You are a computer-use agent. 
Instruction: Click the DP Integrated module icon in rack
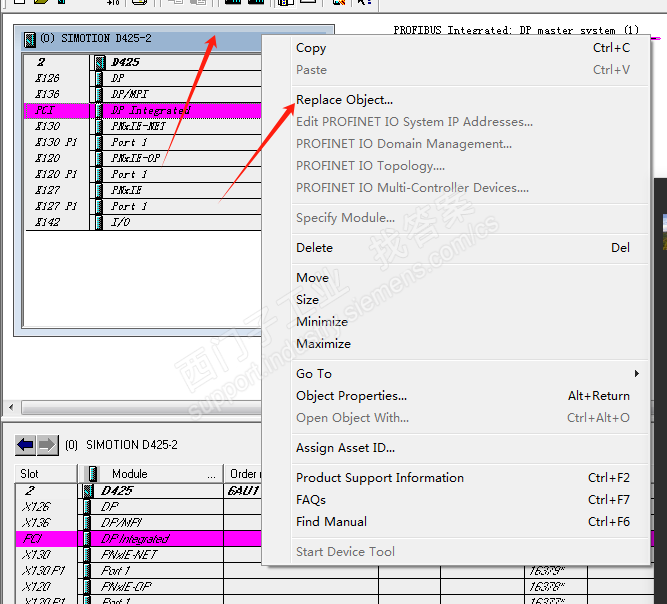point(99,111)
